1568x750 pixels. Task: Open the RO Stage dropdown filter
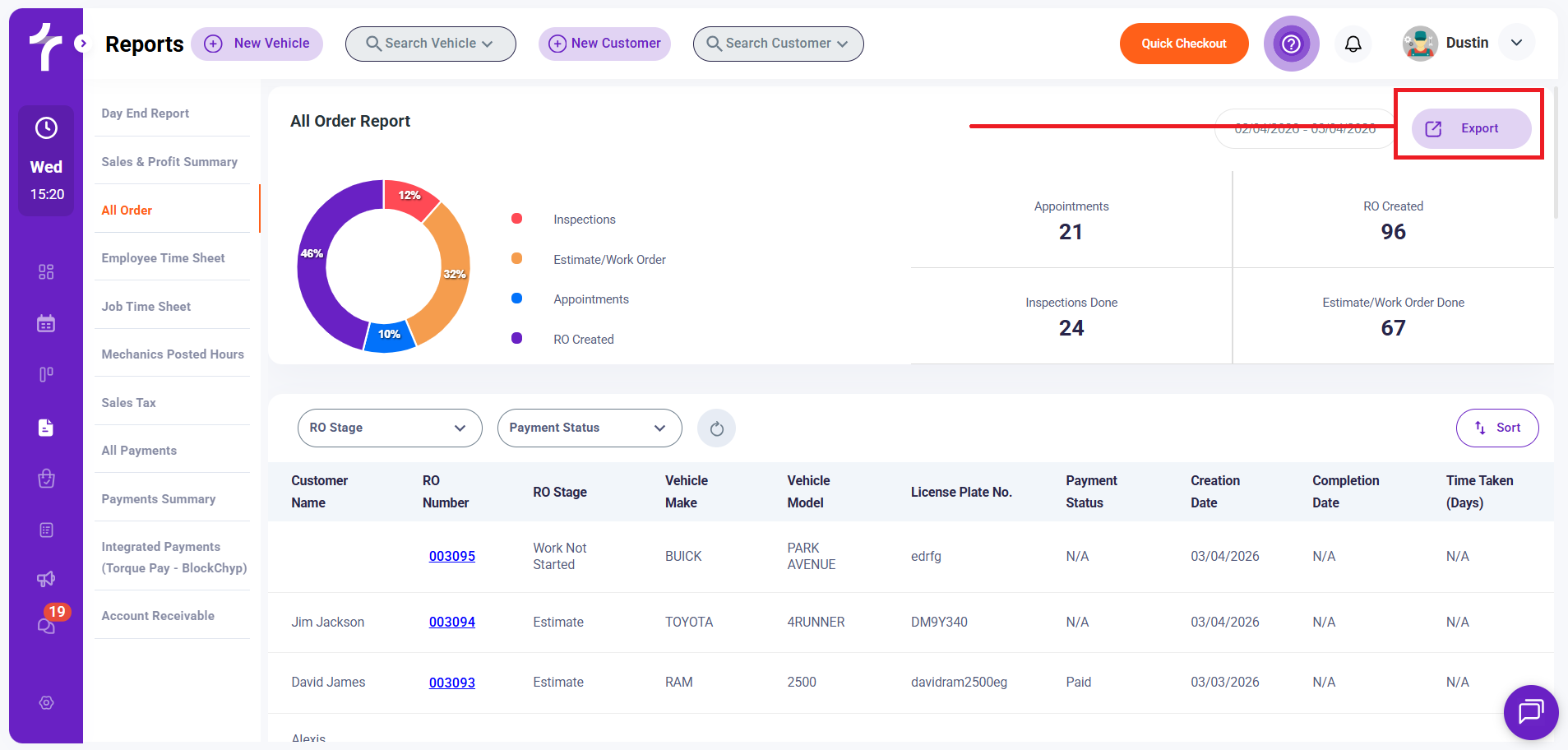pos(389,428)
